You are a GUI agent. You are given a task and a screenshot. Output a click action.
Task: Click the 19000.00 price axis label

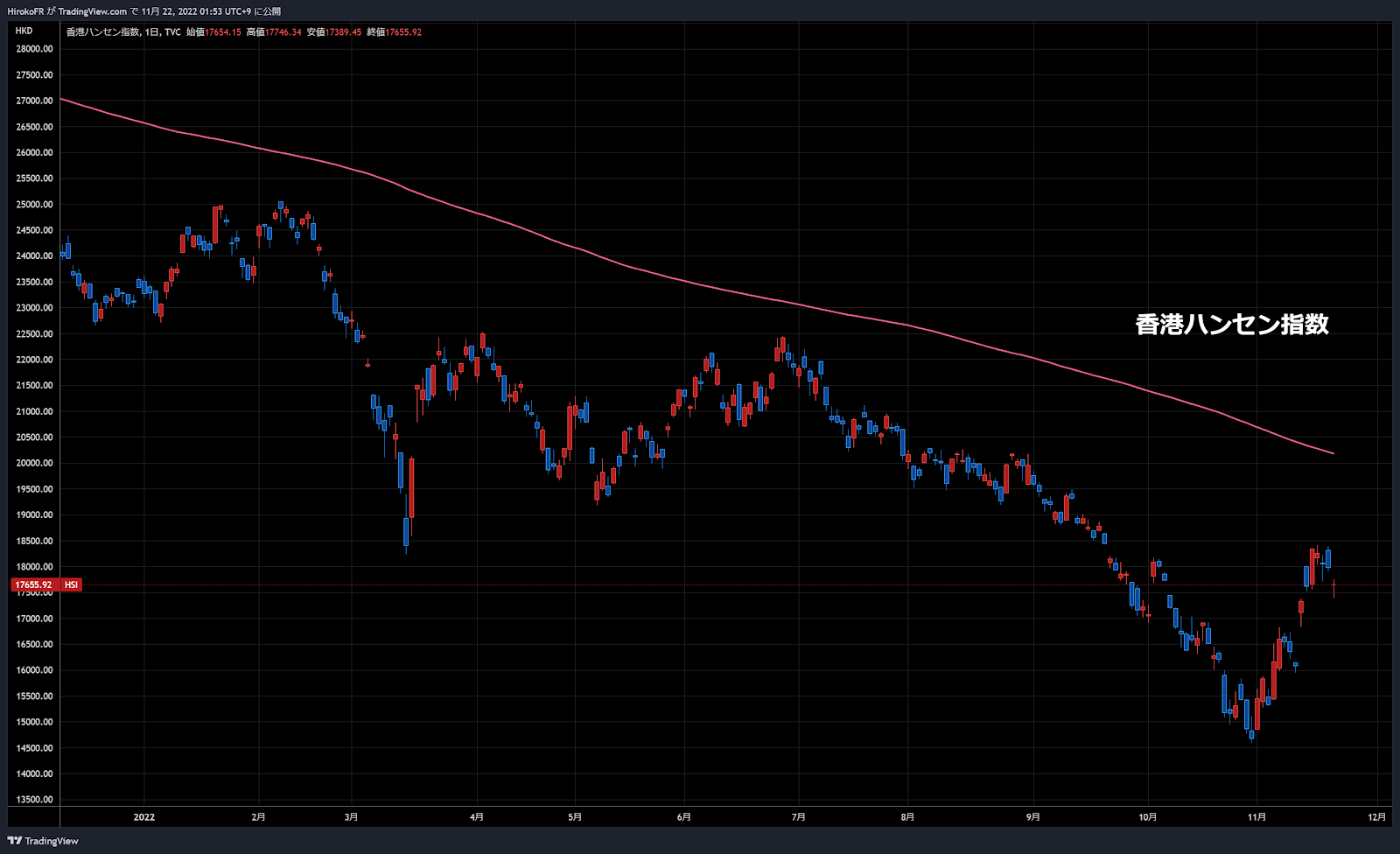pyautogui.click(x=34, y=515)
